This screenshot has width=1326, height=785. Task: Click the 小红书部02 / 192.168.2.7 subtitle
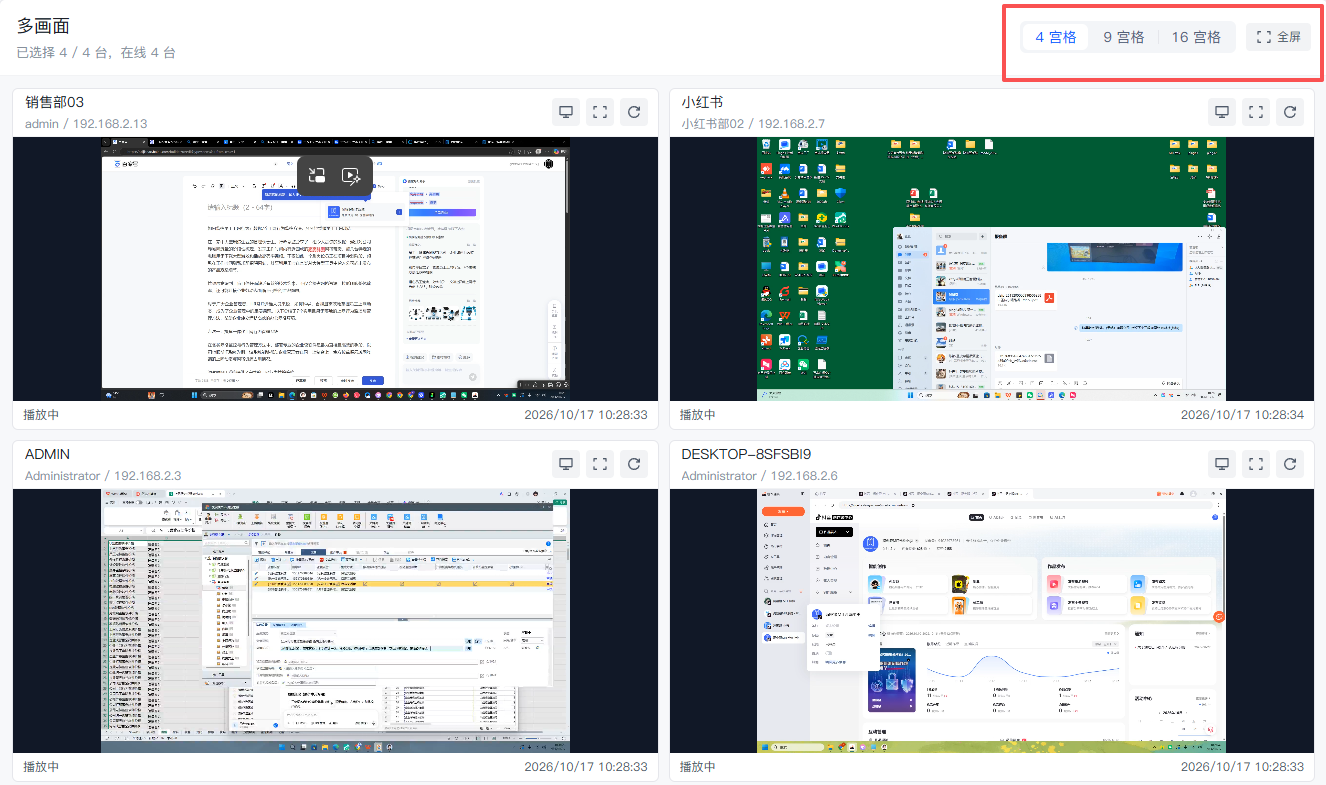[753, 124]
